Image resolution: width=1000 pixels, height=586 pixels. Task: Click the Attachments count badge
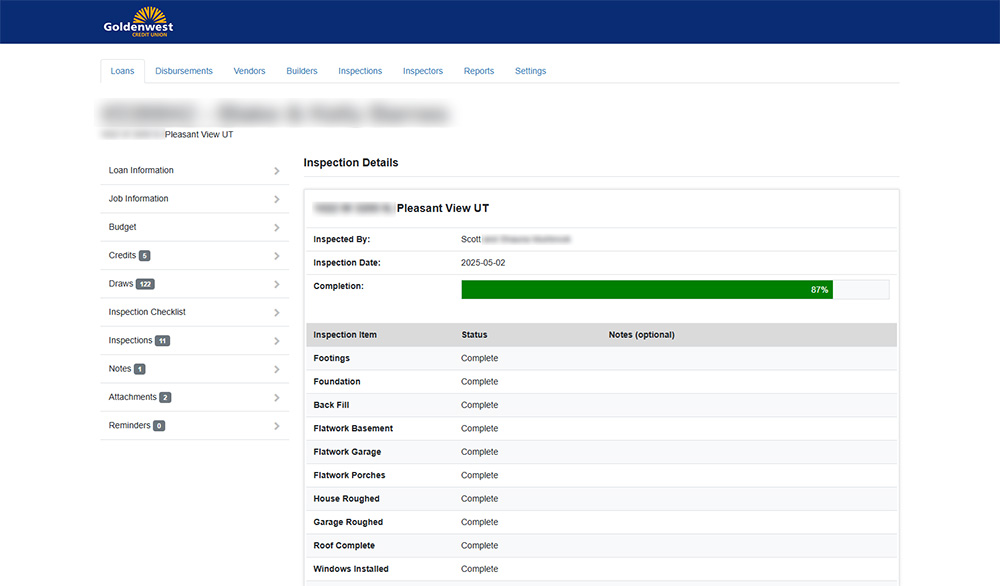click(x=165, y=398)
